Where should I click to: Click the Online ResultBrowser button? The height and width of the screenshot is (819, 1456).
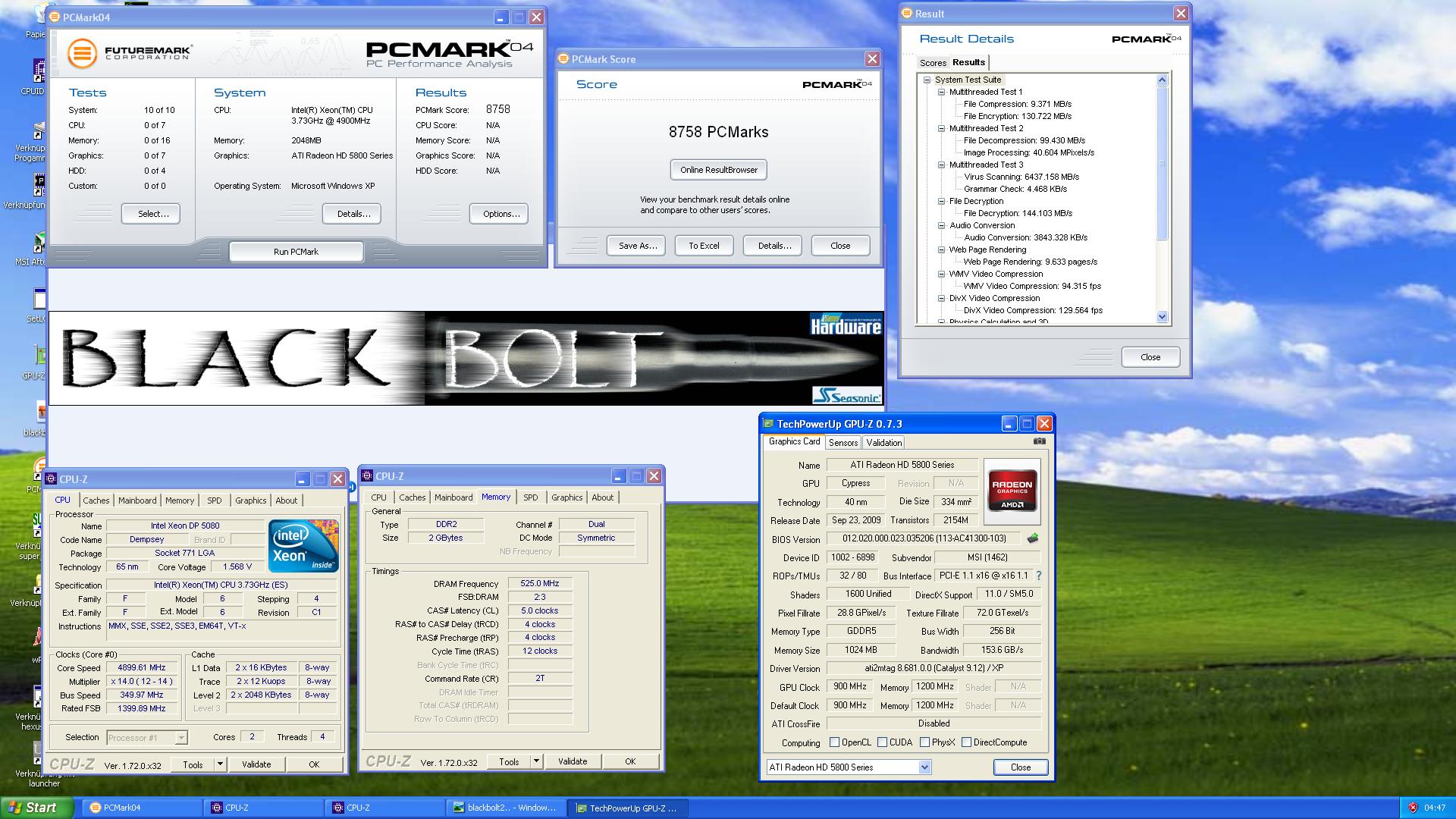point(718,170)
